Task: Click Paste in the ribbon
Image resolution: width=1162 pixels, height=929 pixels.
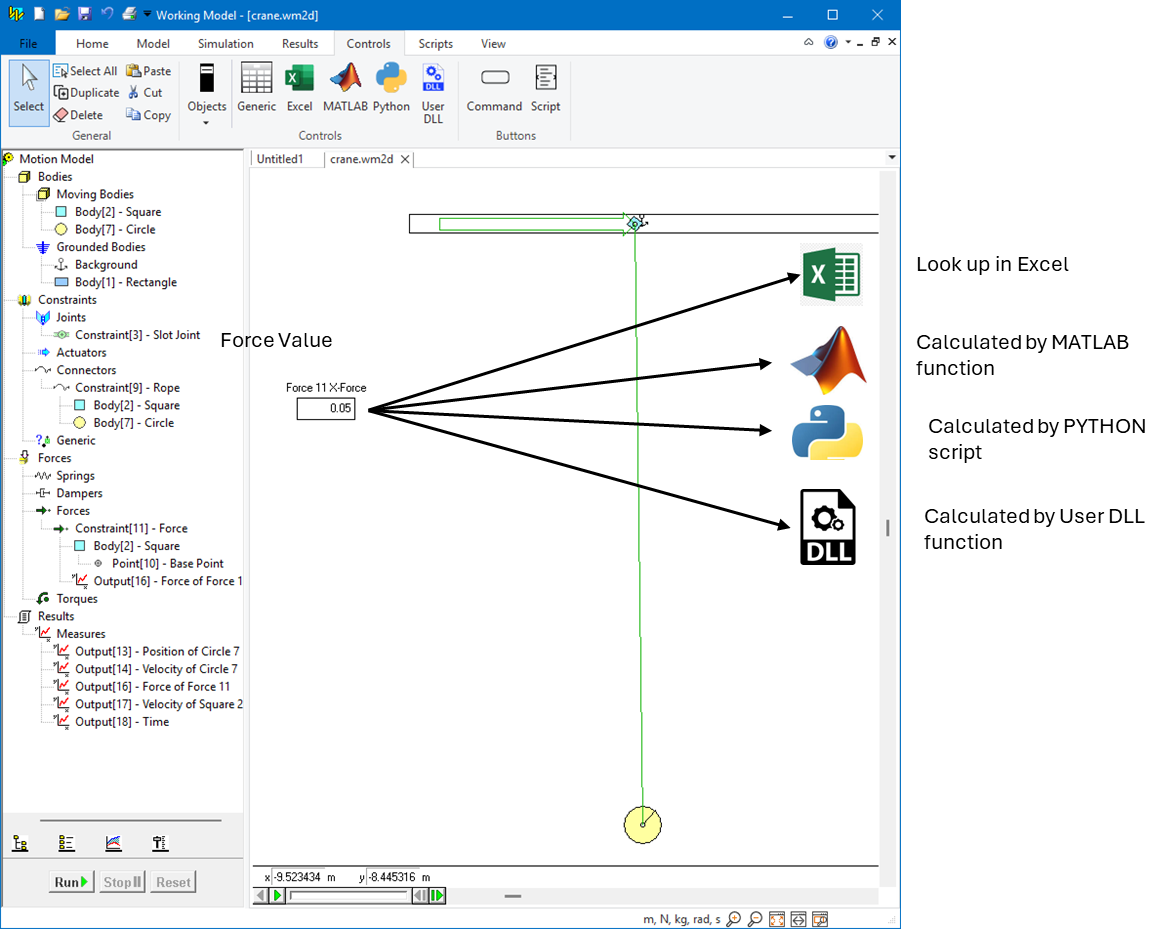Action: point(149,71)
